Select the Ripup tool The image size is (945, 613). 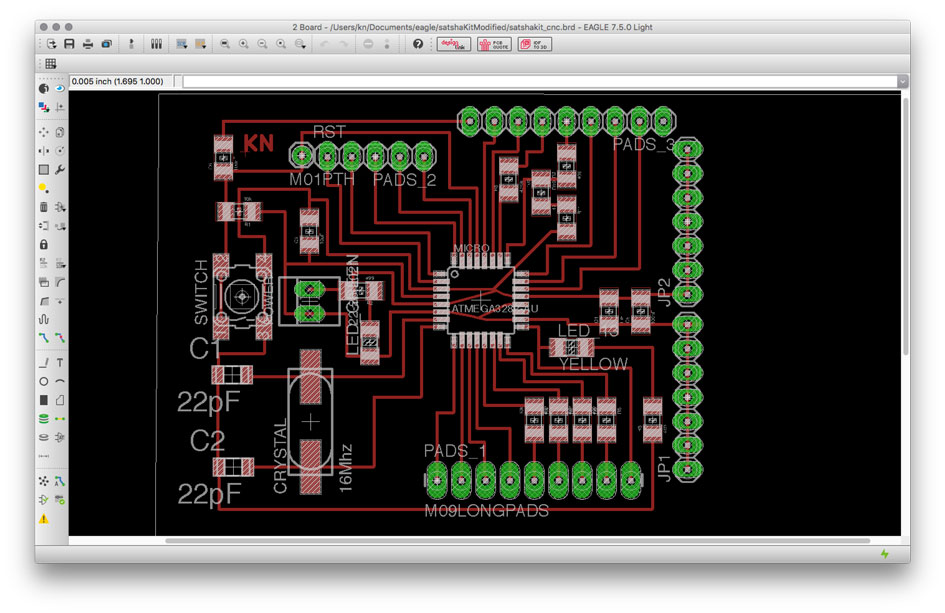click(x=60, y=338)
